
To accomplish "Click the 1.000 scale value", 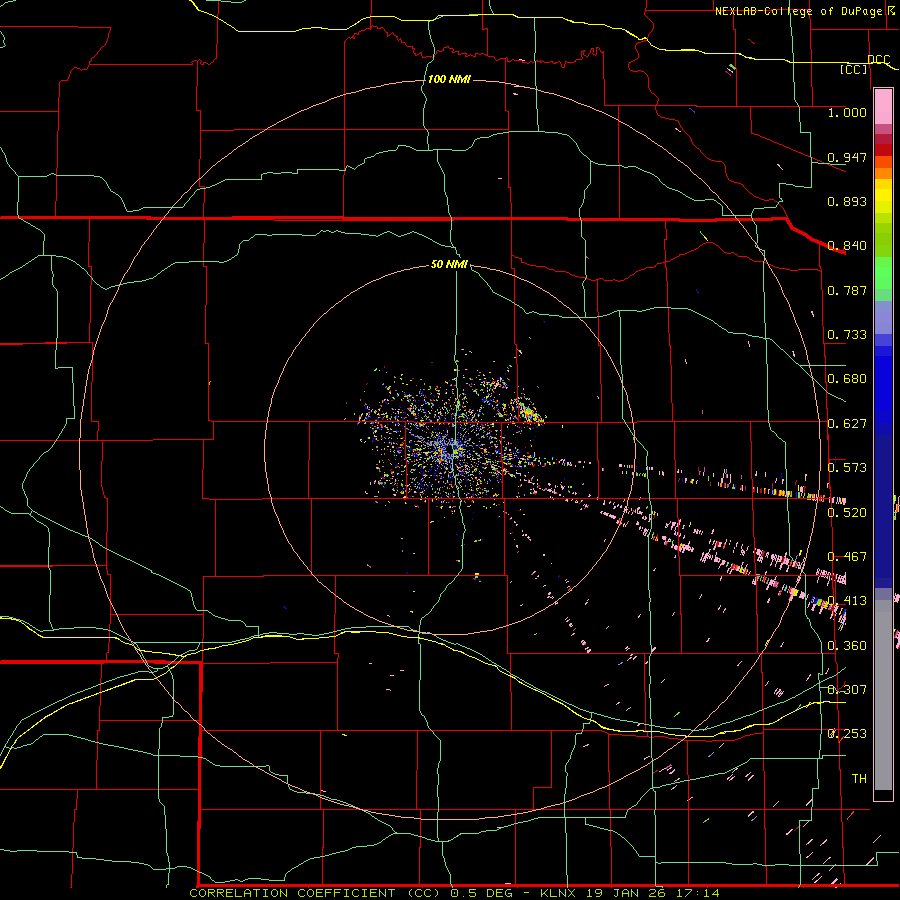I will [847, 112].
